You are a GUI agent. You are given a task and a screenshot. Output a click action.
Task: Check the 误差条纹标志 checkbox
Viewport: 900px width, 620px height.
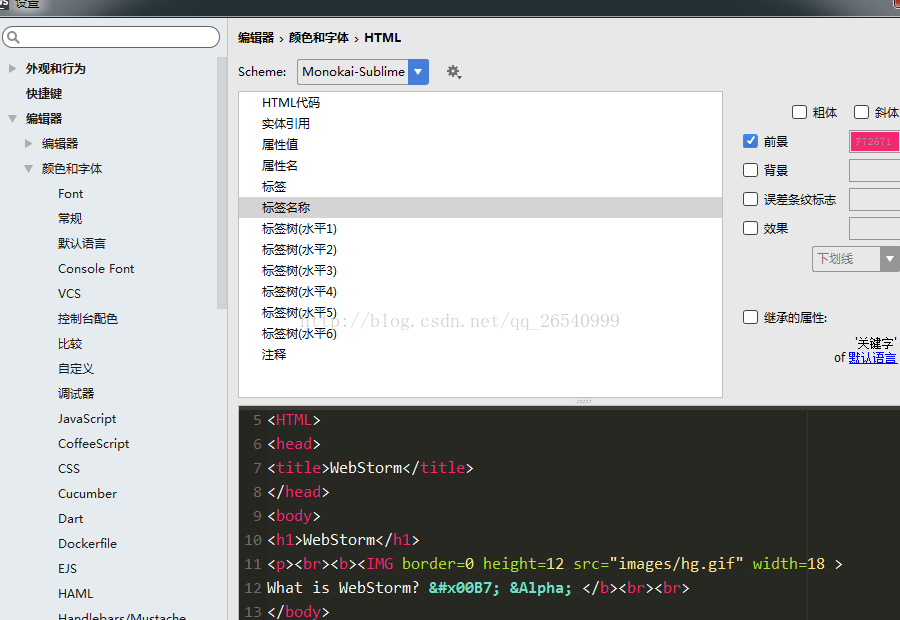click(x=750, y=199)
